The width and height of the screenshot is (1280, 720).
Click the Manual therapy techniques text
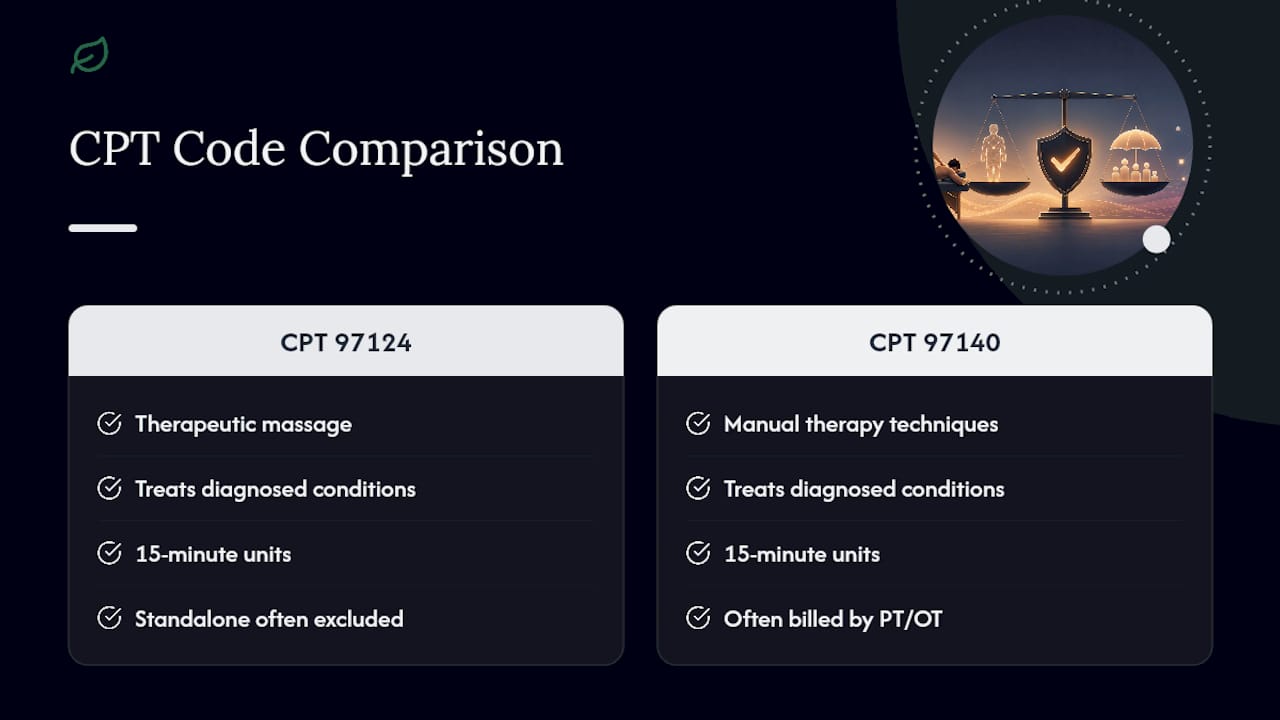861,424
